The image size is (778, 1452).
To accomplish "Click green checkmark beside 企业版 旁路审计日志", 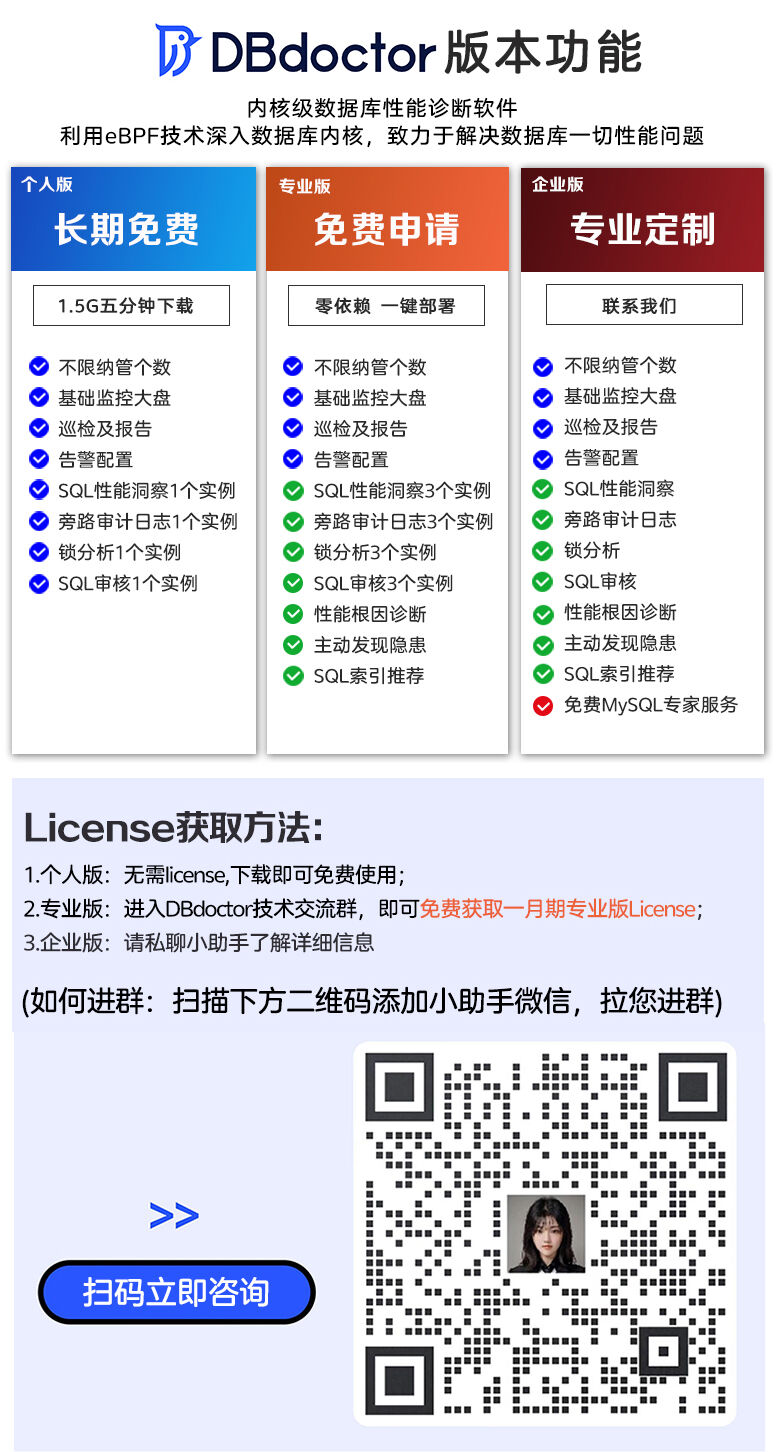I will coord(543,521).
